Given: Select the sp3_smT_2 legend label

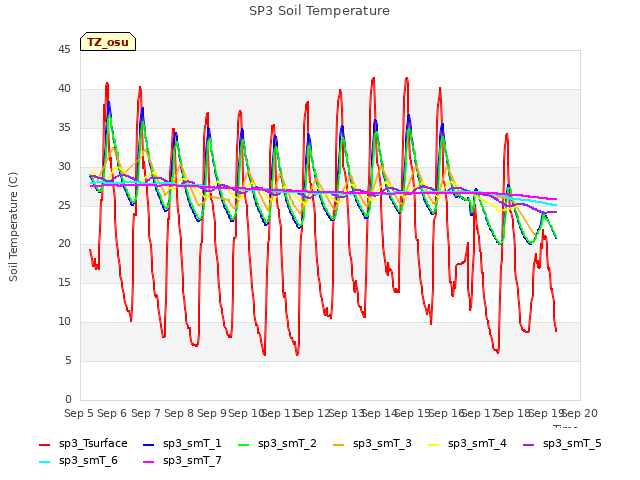Looking at the screenshot, I should click(287, 444).
